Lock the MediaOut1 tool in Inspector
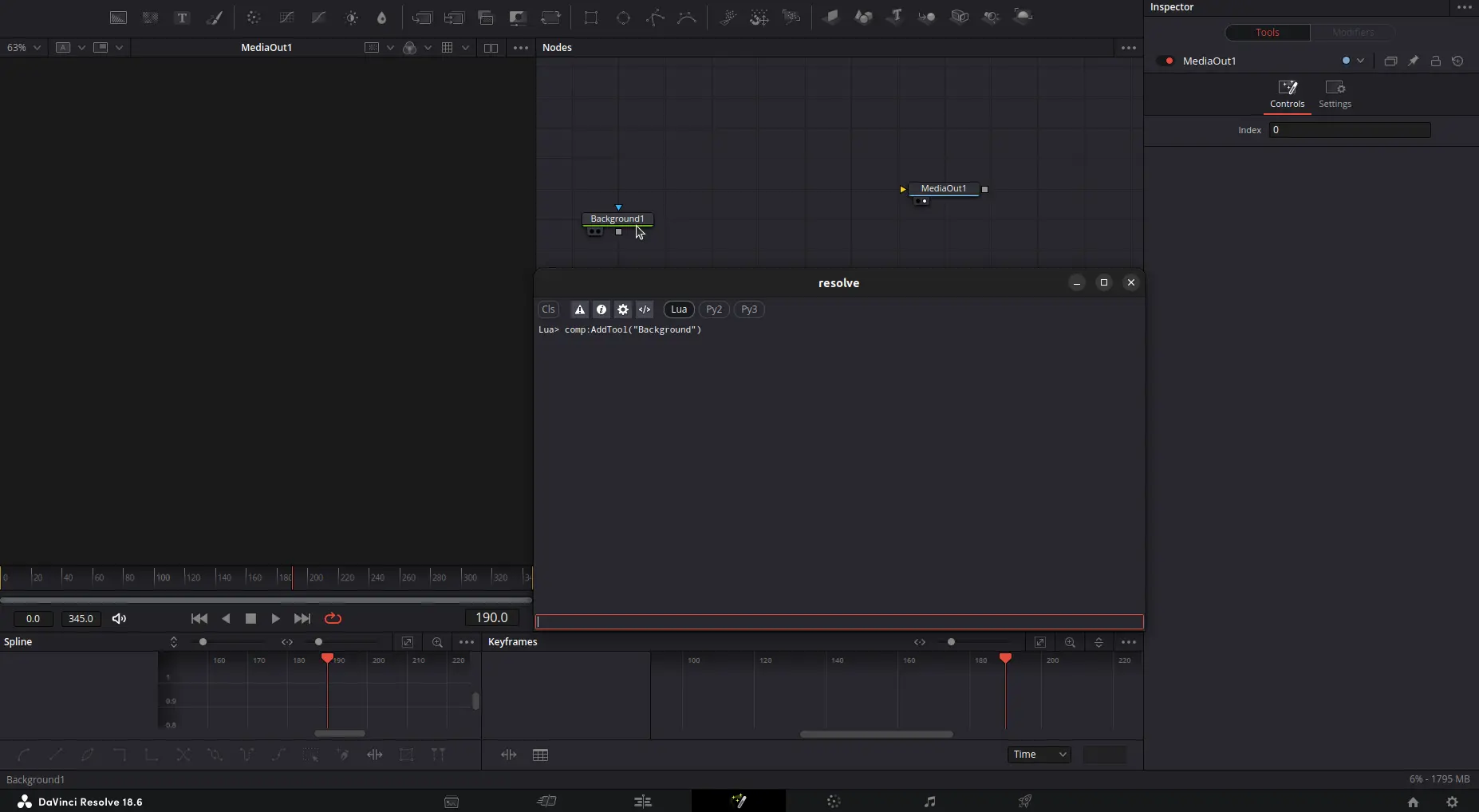The image size is (1479, 812). click(x=1435, y=61)
